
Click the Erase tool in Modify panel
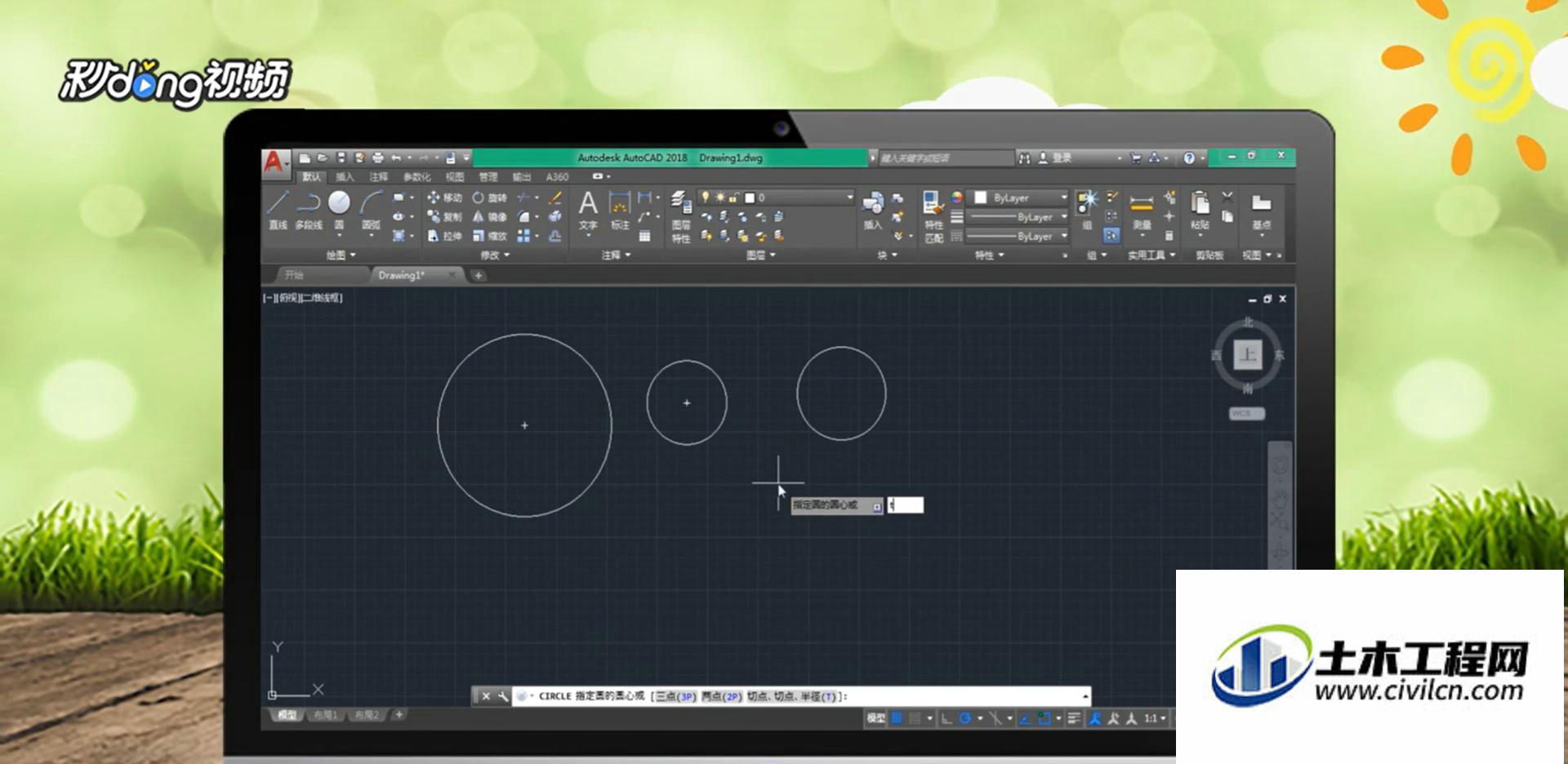coord(555,198)
